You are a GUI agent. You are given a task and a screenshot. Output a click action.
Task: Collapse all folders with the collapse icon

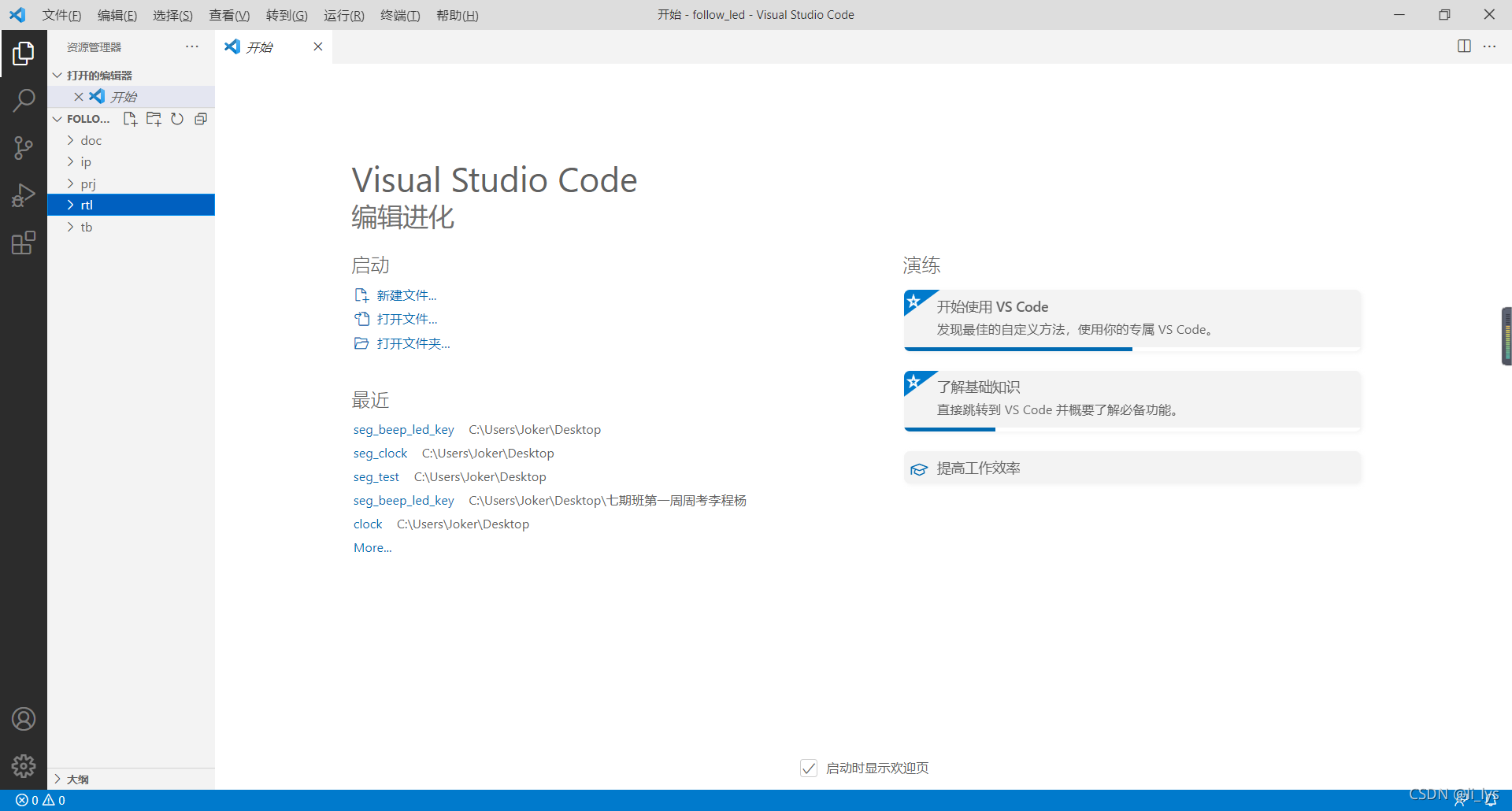point(201,119)
